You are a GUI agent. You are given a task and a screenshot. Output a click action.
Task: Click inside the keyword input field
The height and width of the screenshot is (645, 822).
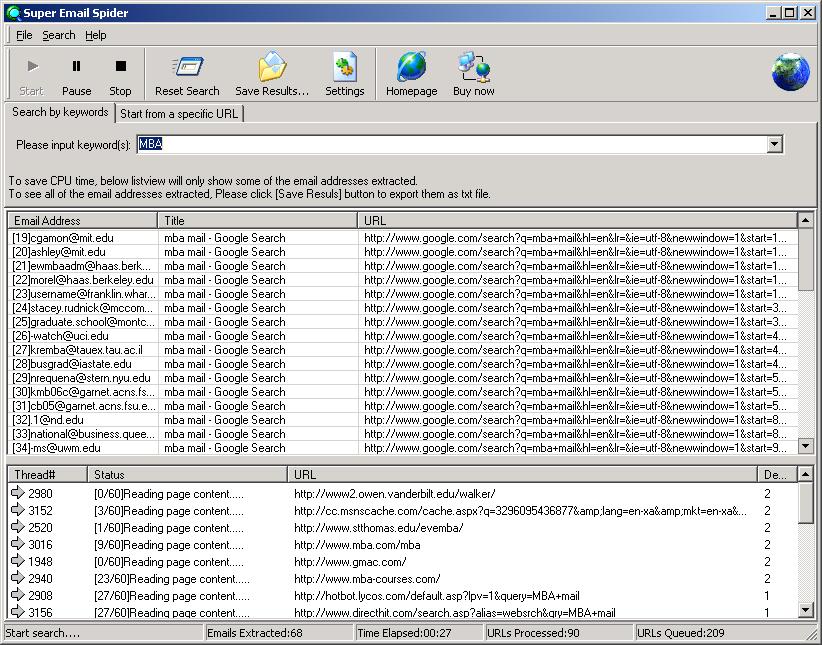click(x=450, y=145)
